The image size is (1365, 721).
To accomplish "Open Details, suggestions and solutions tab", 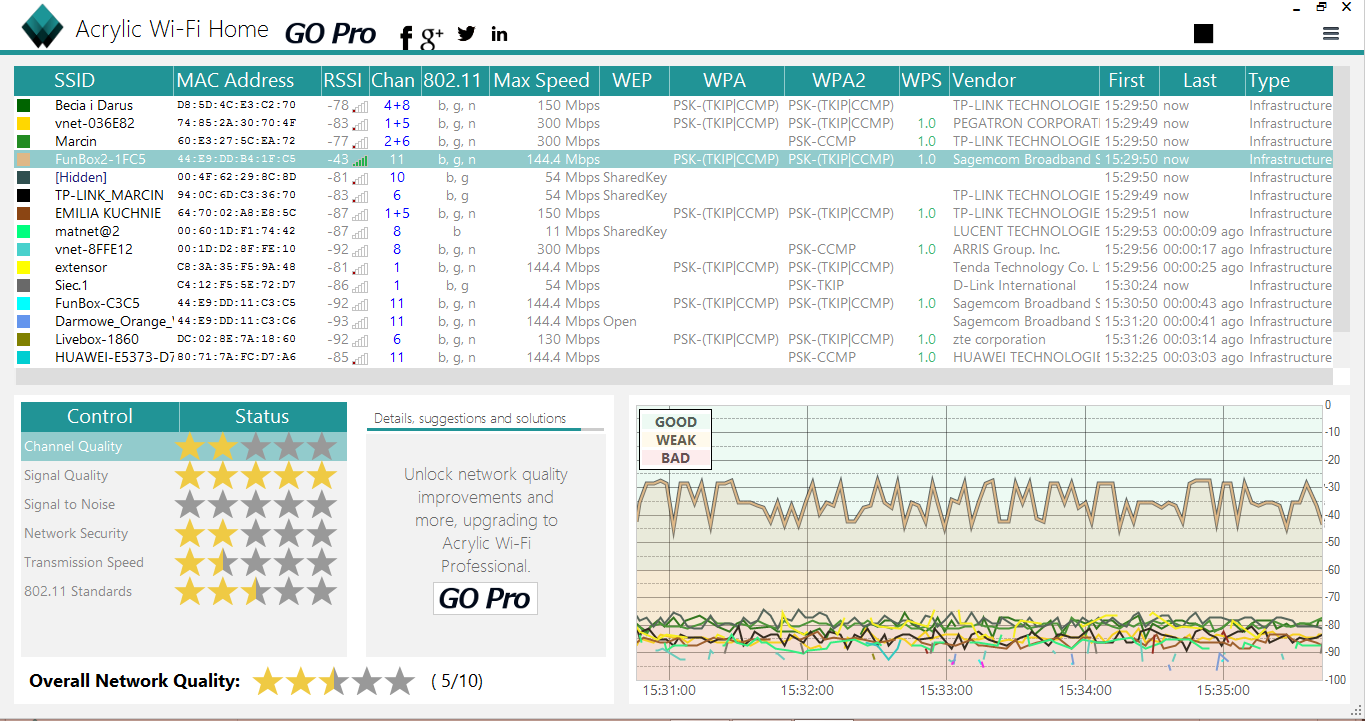I will 470,419.
